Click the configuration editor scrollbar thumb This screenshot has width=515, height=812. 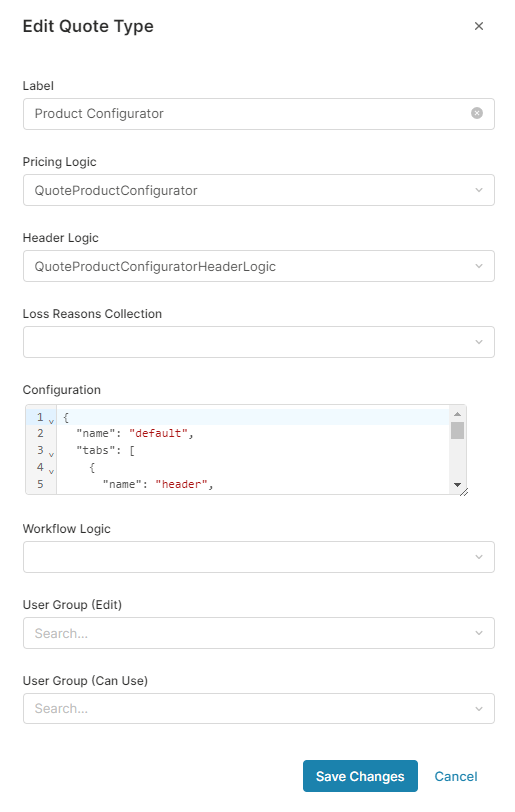457,430
